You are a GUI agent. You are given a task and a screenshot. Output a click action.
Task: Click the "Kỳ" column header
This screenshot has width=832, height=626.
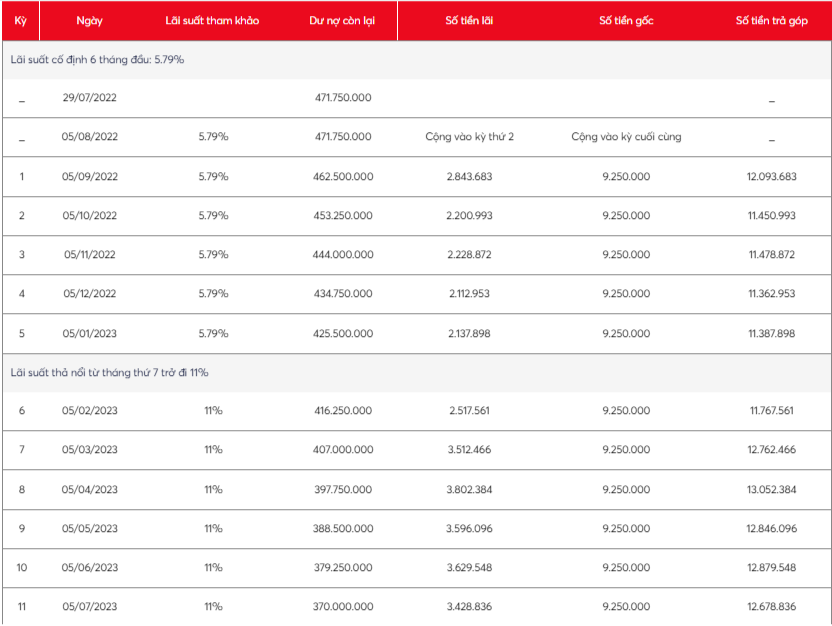pos(21,21)
